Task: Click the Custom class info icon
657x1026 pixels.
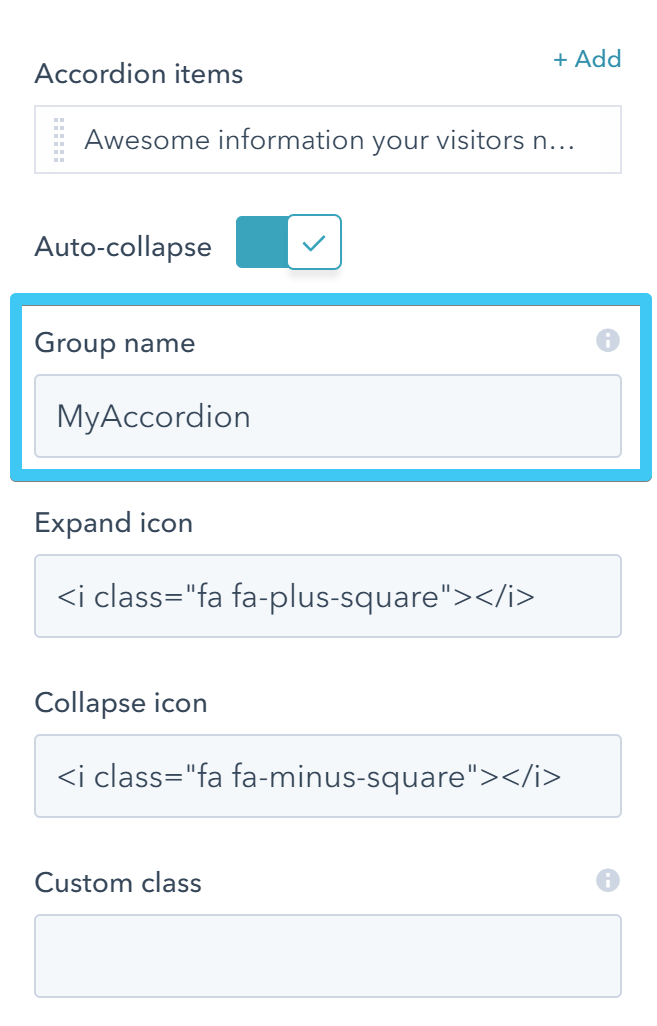Action: point(610,881)
